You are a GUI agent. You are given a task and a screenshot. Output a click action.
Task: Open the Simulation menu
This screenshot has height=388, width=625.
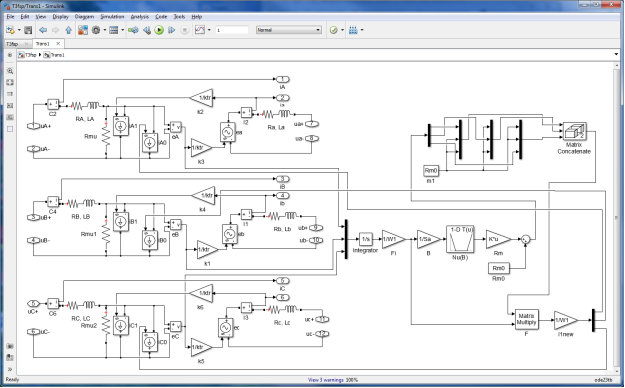[112, 17]
